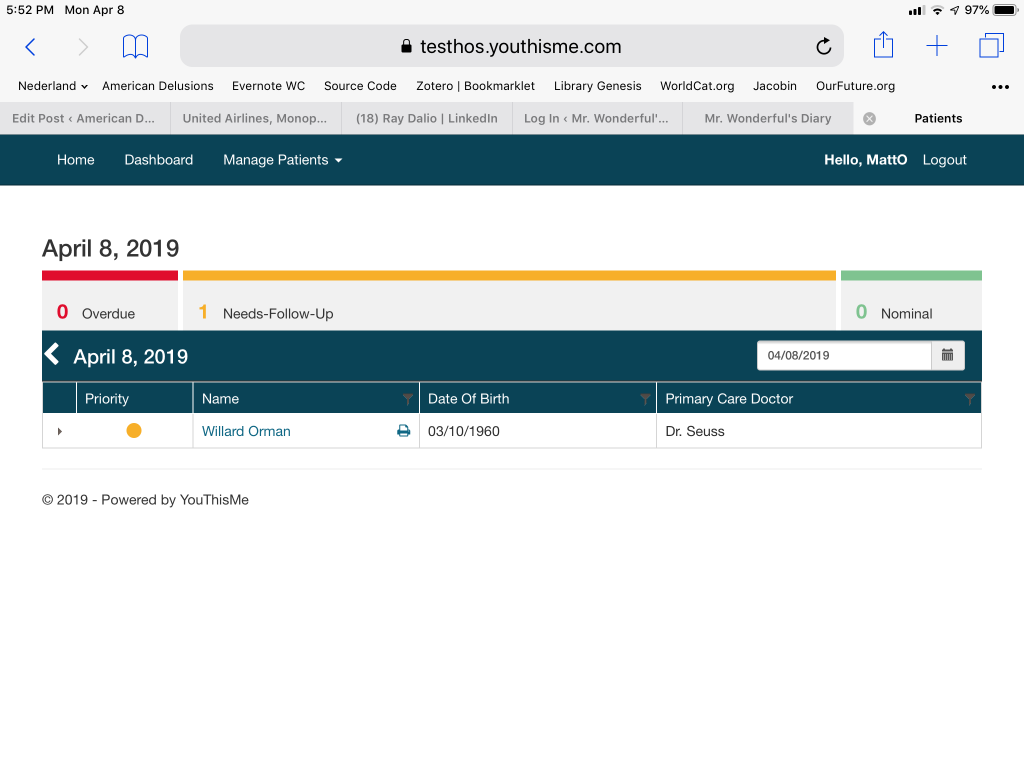Open OurFuture.org bookmark
Screen dimensions: 1024x768
point(856,86)
